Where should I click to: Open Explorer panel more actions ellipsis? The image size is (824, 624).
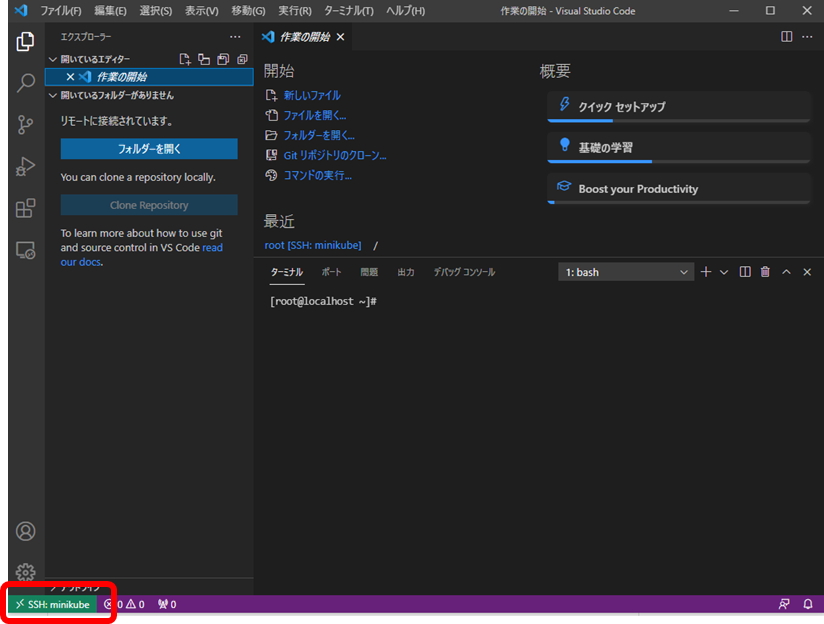pos(235,37)
